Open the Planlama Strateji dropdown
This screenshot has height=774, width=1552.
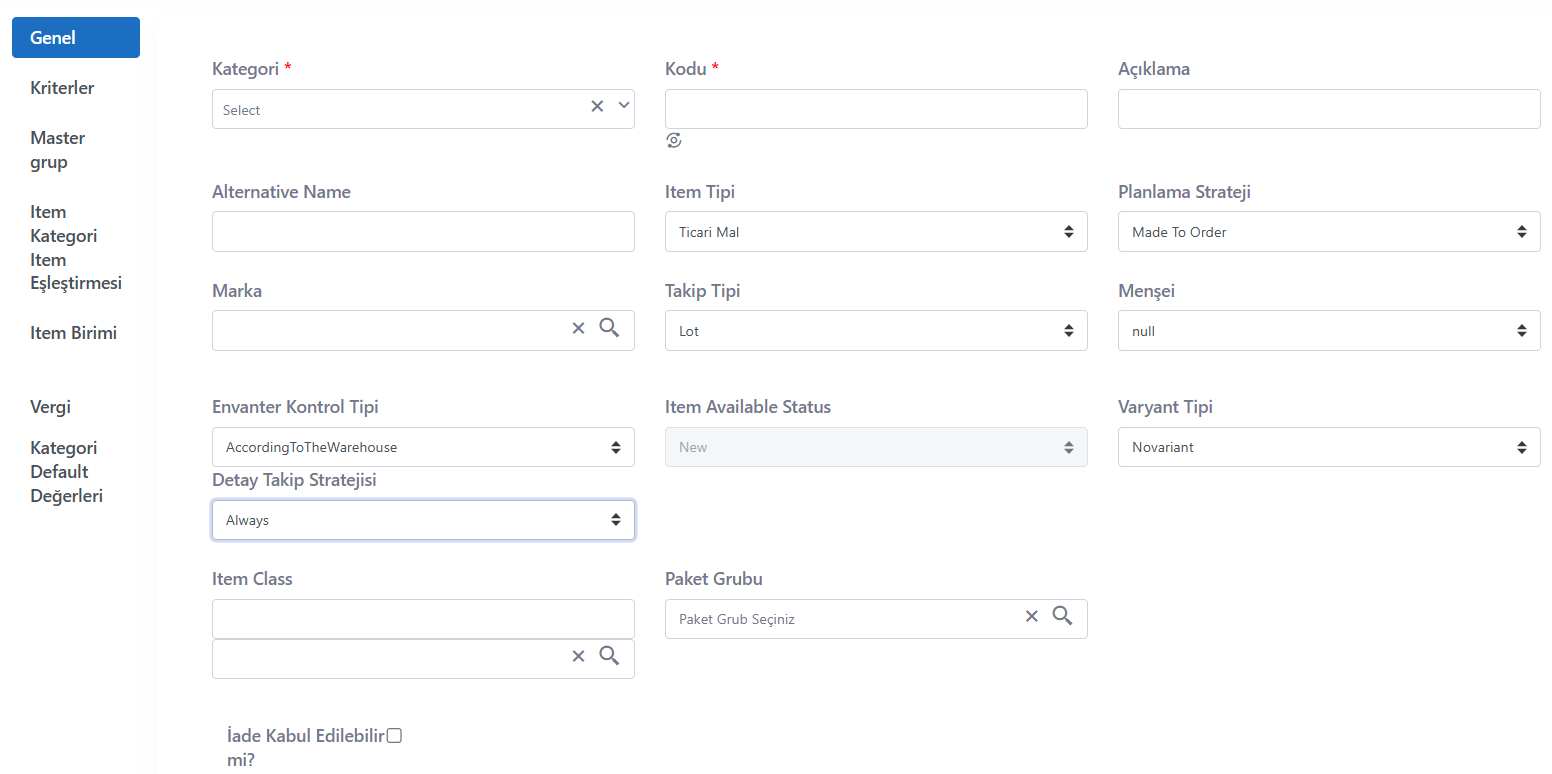tap(1329, 231)
